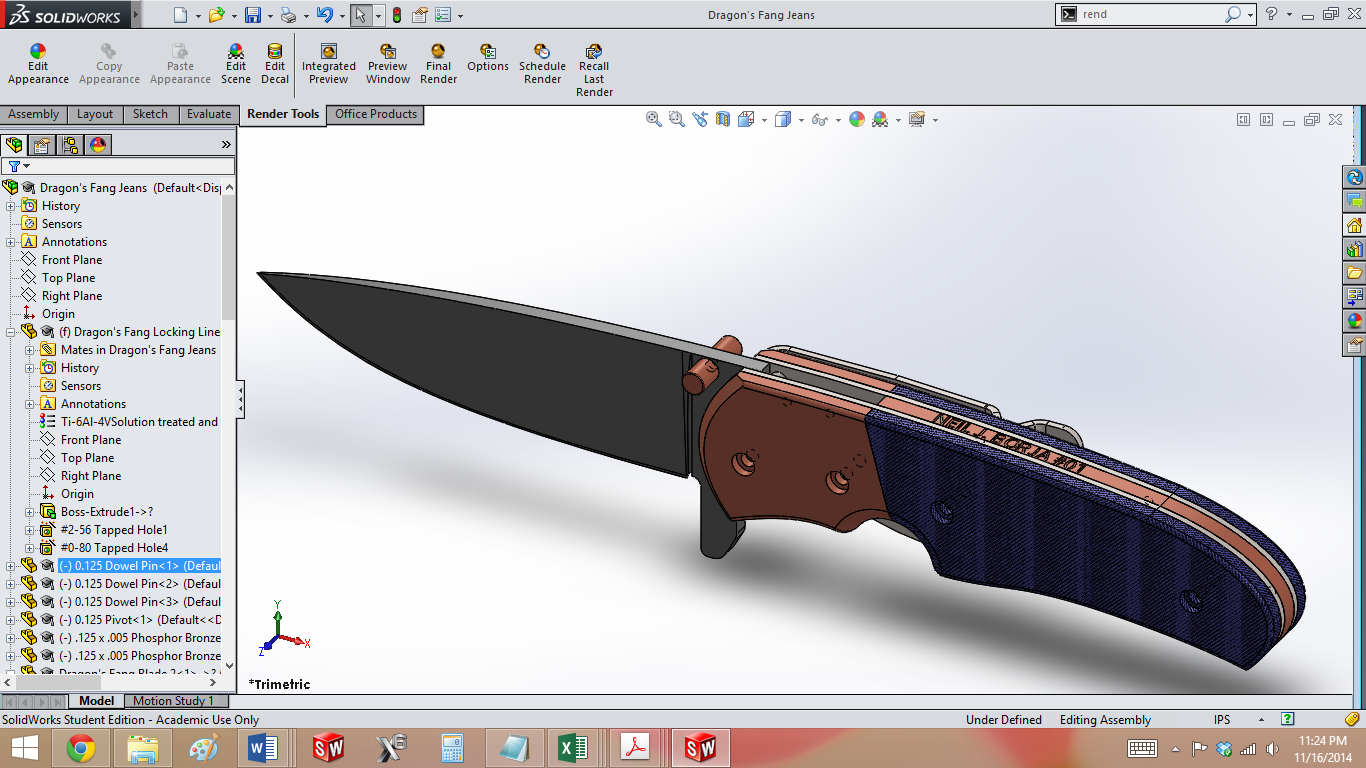The width and height of the screenshot is (1366, 768).
Task: Switch to the DisplayManager tab icon
Action: 98,145
